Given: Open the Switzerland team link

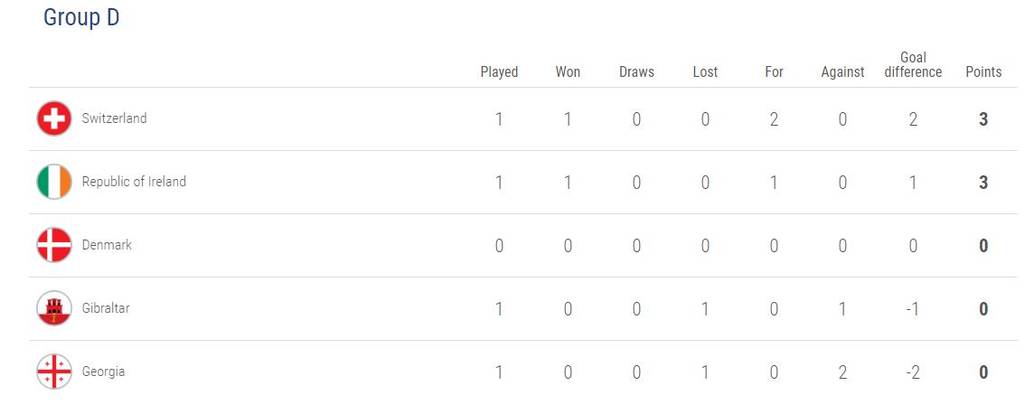Looking at the screenshot, I should [114, 118].
